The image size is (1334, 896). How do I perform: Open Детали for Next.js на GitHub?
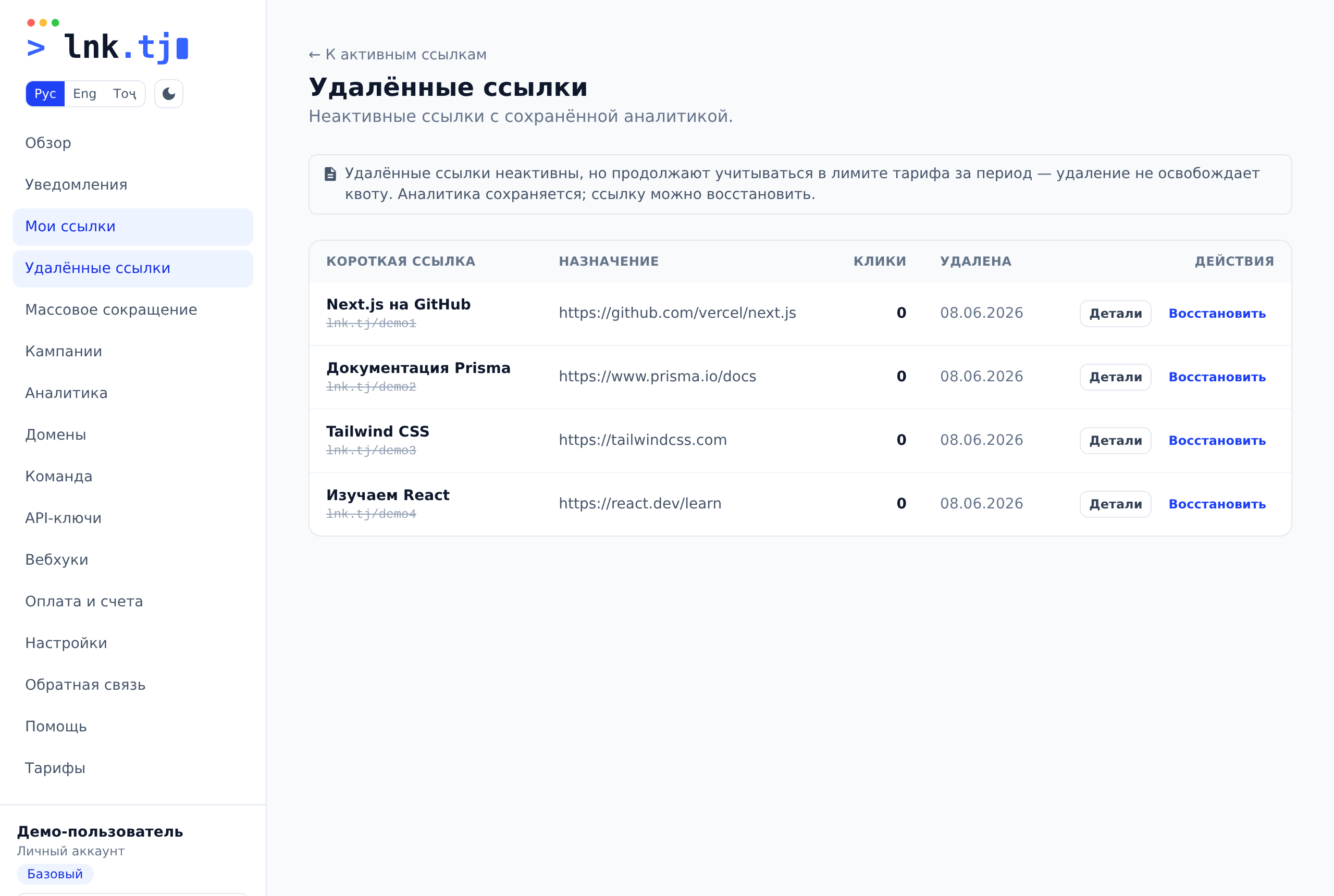[x=1115, y=314]
